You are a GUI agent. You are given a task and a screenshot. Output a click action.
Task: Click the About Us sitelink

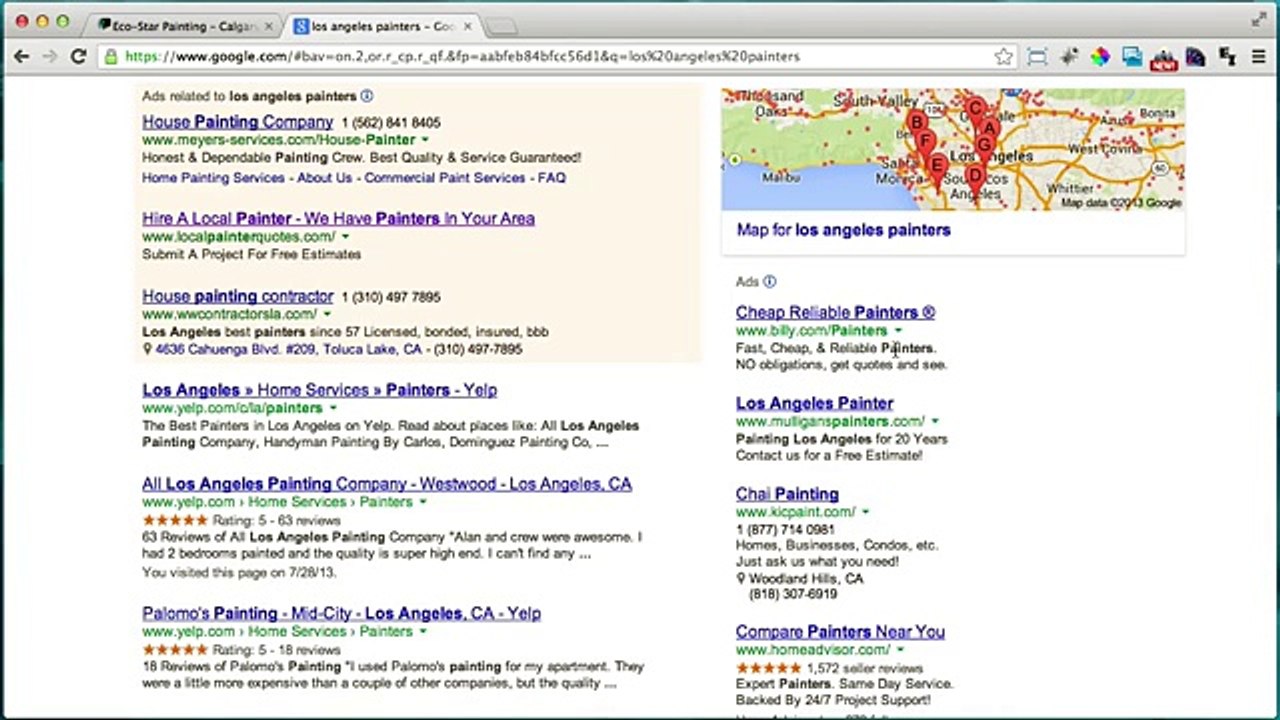(324, 178)
